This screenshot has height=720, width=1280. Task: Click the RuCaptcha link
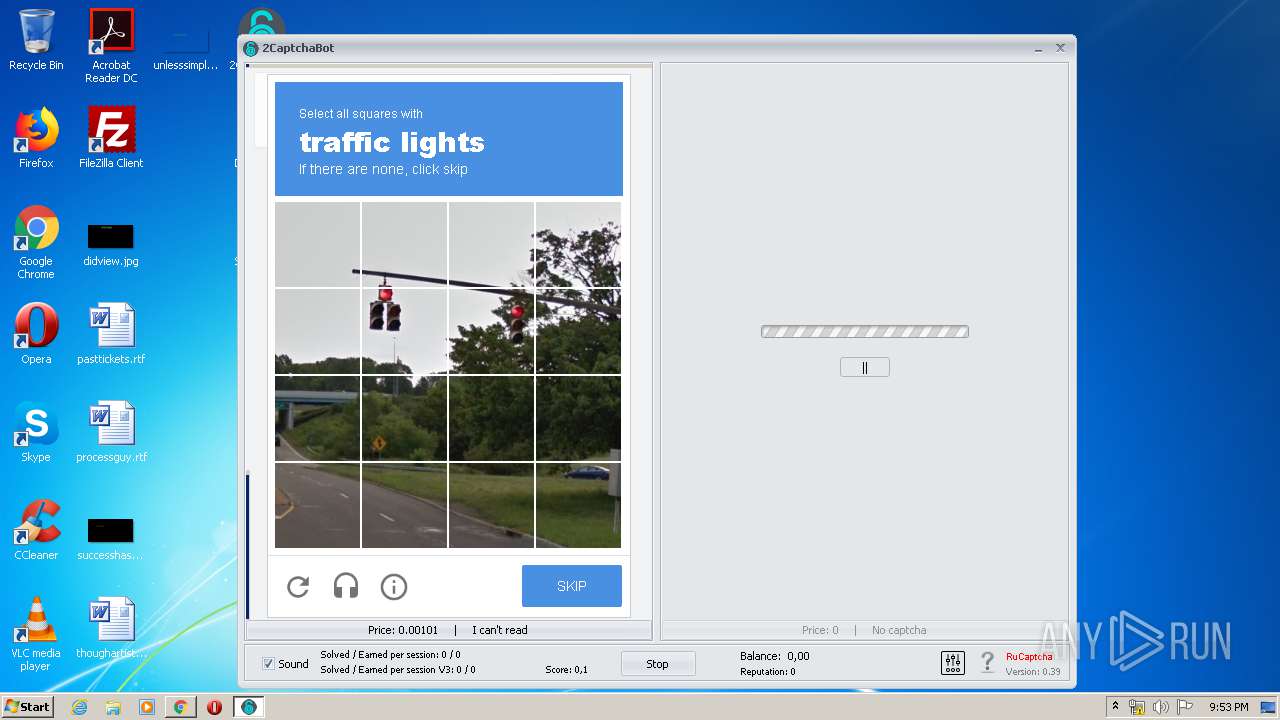tap(1029, 657)
